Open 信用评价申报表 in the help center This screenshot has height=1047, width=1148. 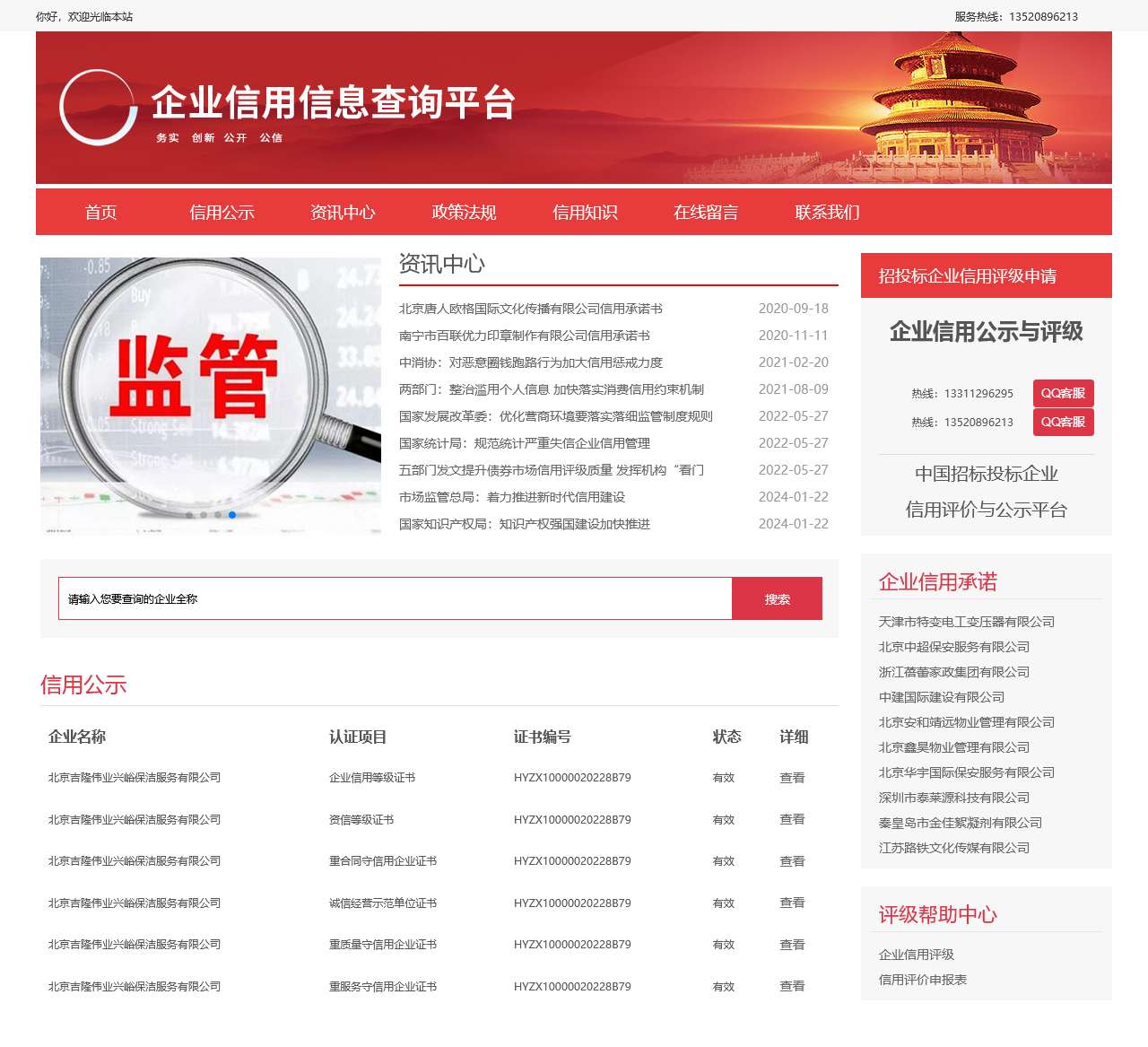923,980
